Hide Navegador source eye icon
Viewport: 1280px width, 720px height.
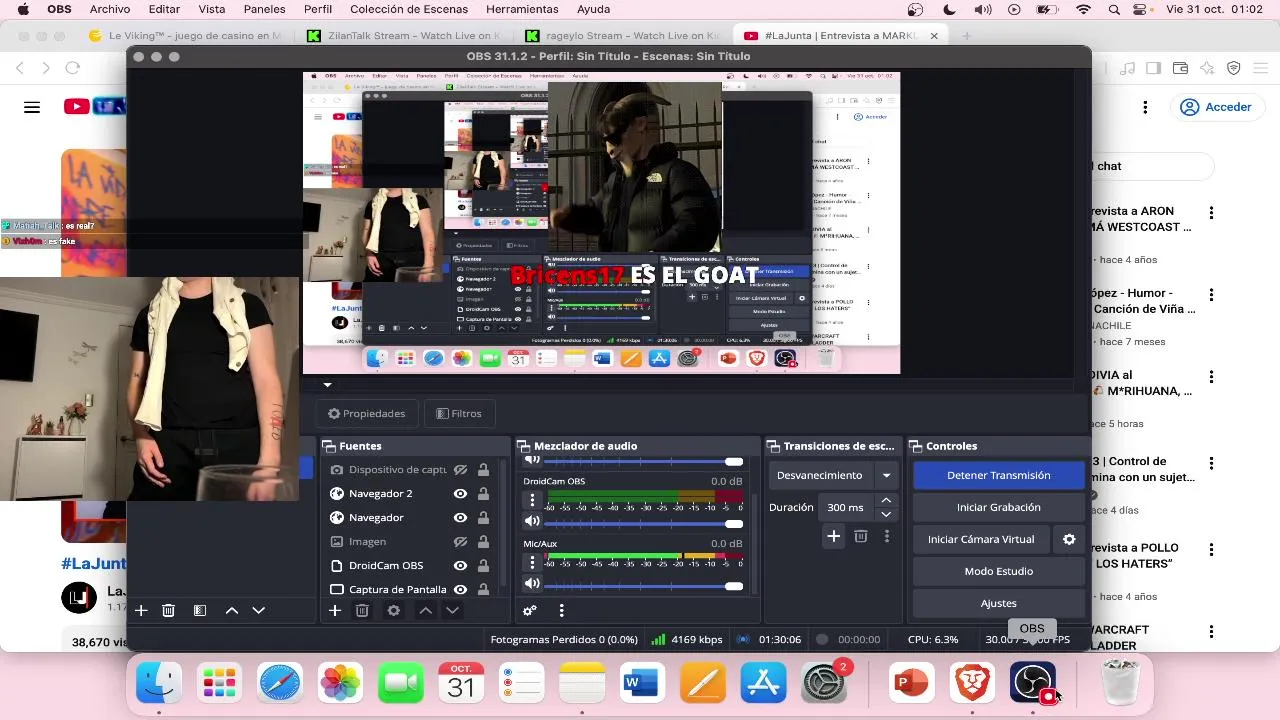pos(460,518)
